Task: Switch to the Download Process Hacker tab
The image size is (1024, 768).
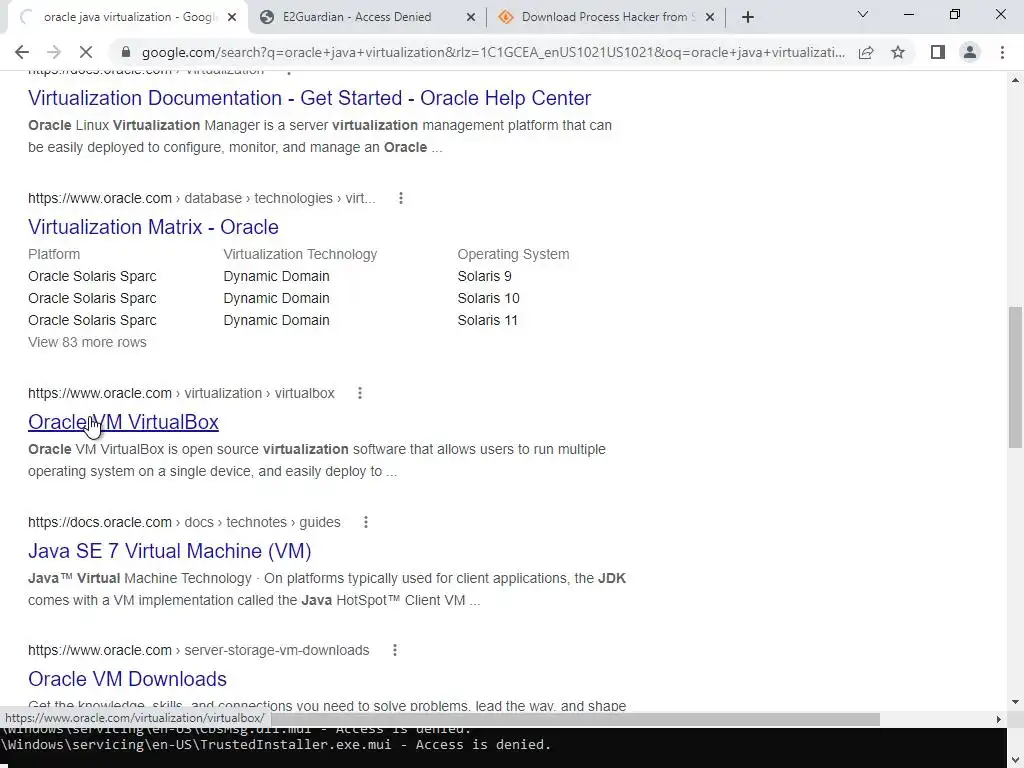Action: (607, 17)
